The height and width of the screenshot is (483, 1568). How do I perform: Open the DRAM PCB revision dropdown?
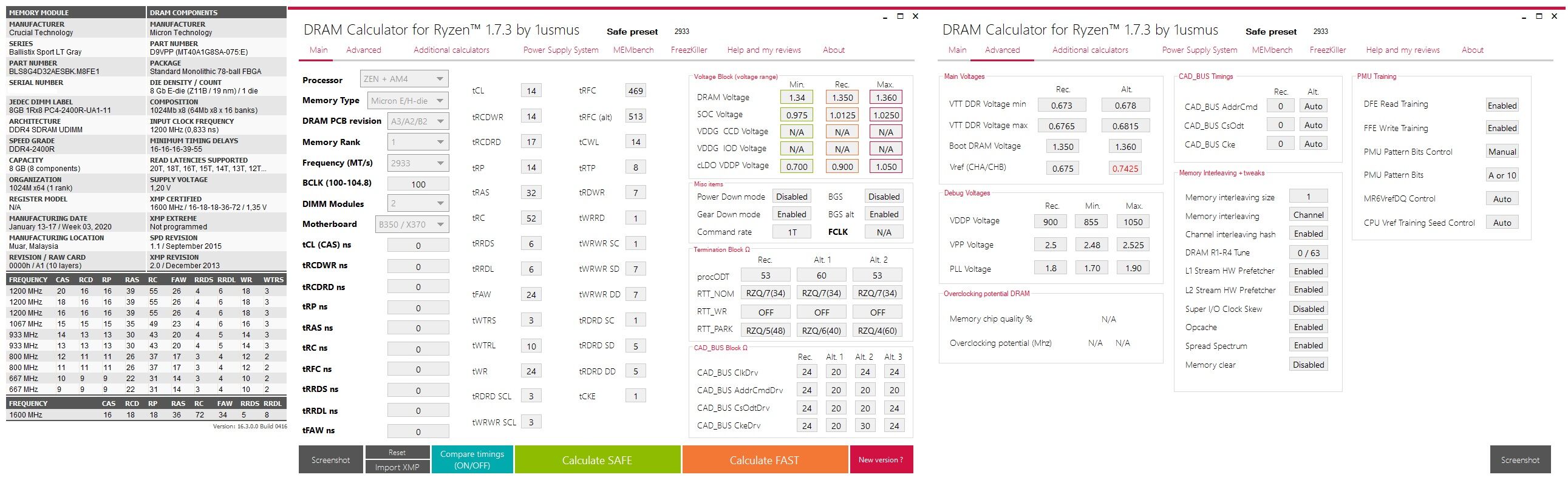(418, 121)
